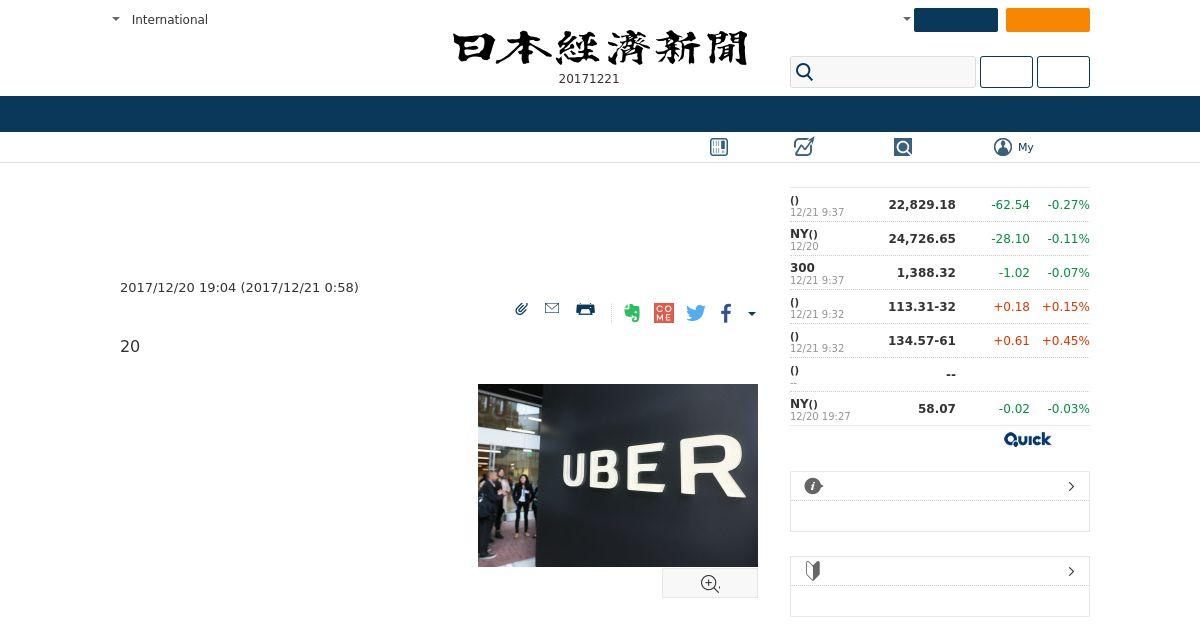The height and width of the screenshot is (630, 1200).
Task: Select the market row showing 22,829.18
Action: (x=940, y=205)
